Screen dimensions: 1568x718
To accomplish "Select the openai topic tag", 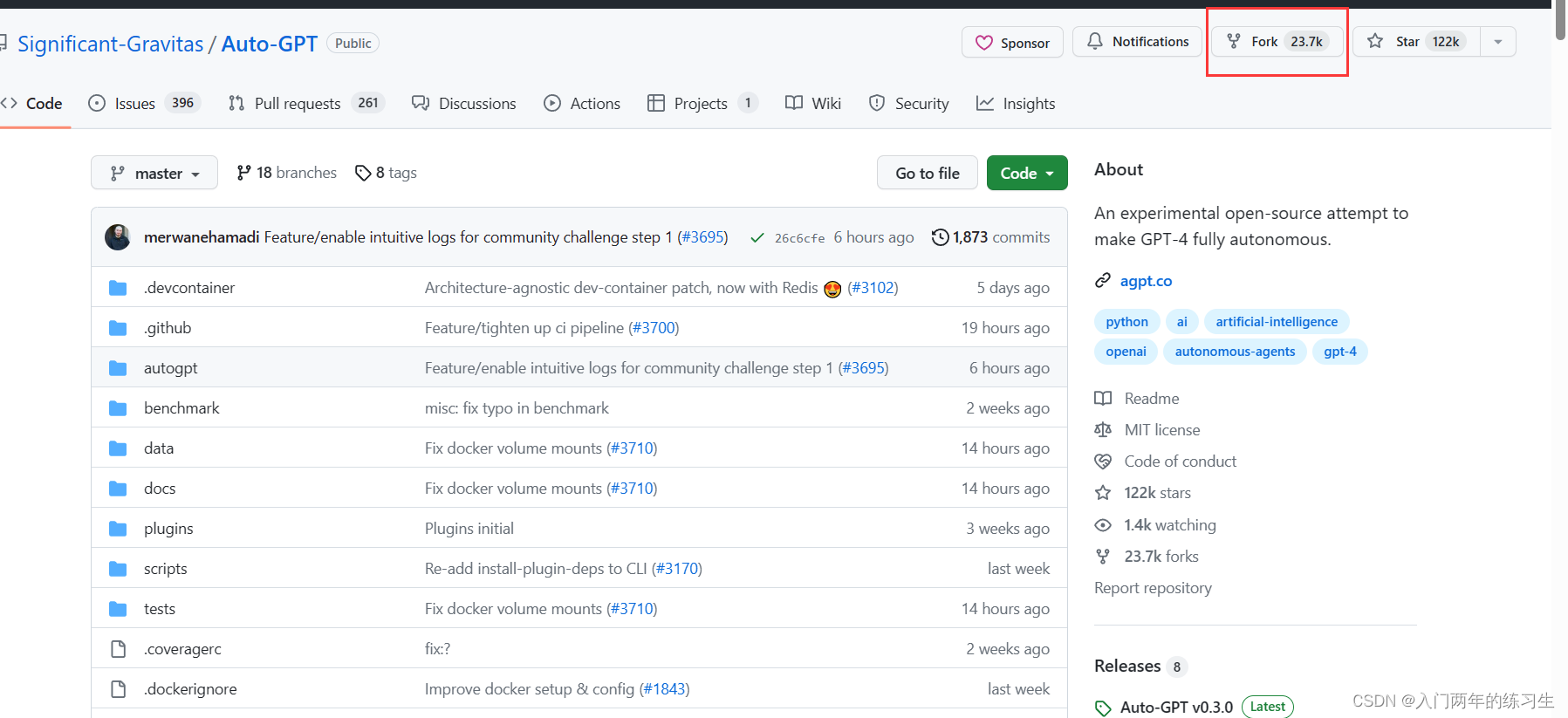I will coord(1126,352).
